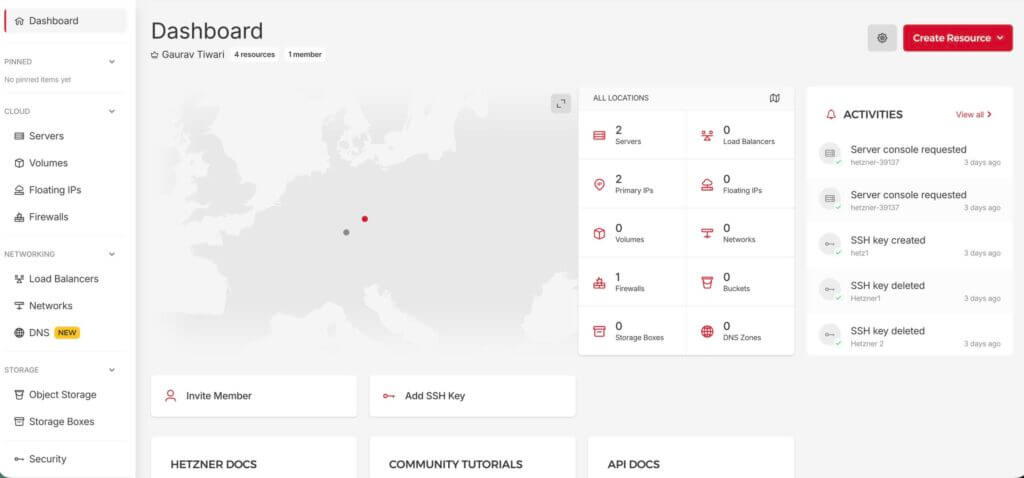Image resolution: width=1024 pixels, height=478 pixels.
Task: Open the Create Resource dropdown
Action: point(957,38)
